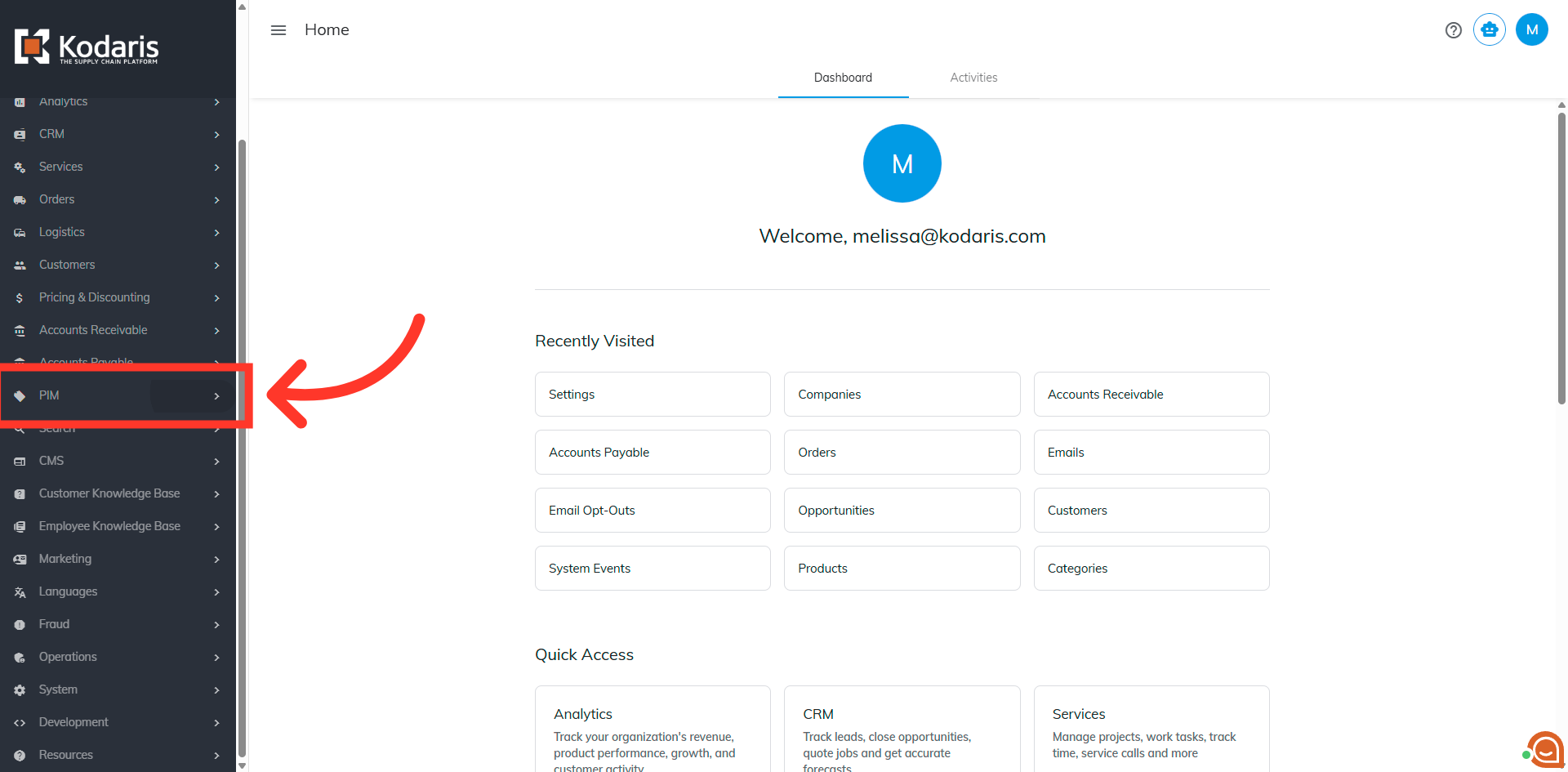Expand the Marketing menu chevron
Image resolution: width=1568 pixels, height=772 pixels.
[x=216, y=560]
